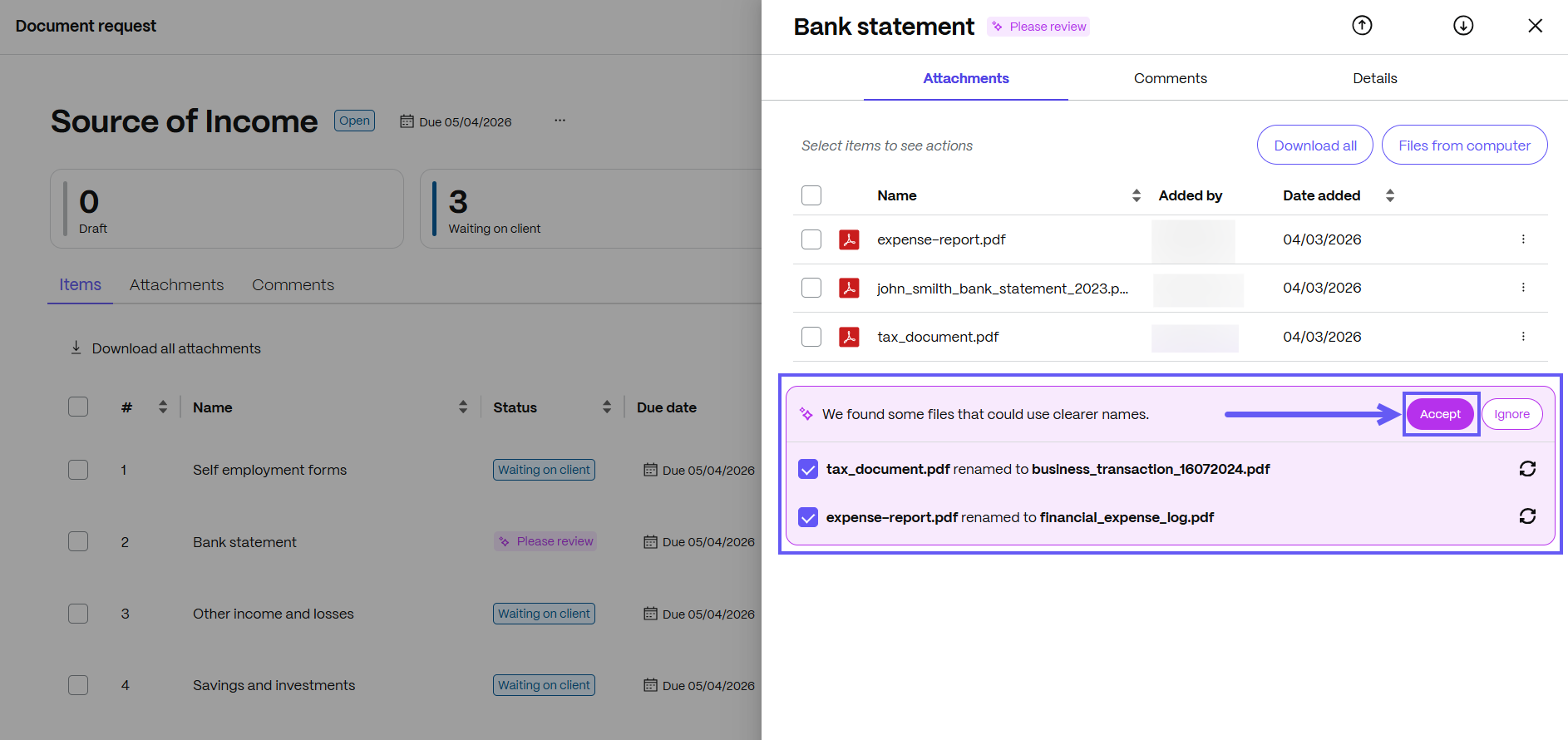Sort request items by Status column

click(x=607, y=407)
